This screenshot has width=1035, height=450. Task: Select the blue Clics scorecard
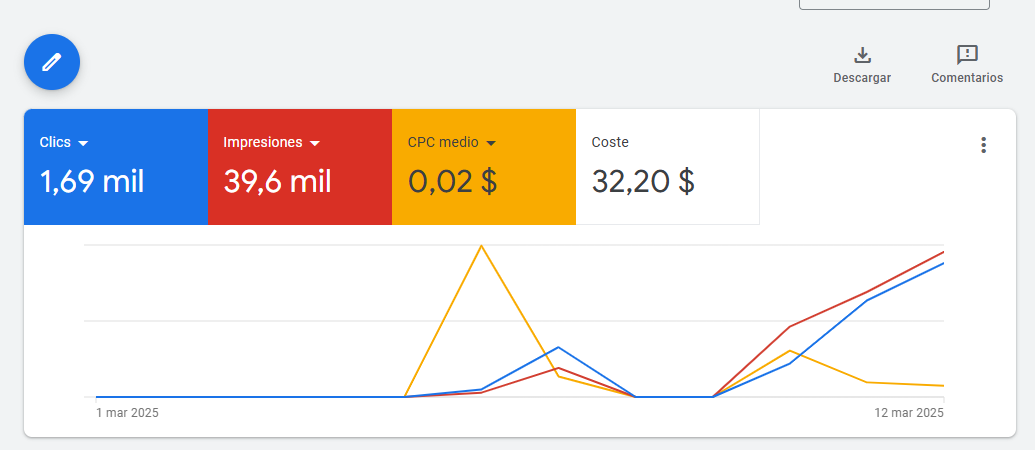pos(116,167)
